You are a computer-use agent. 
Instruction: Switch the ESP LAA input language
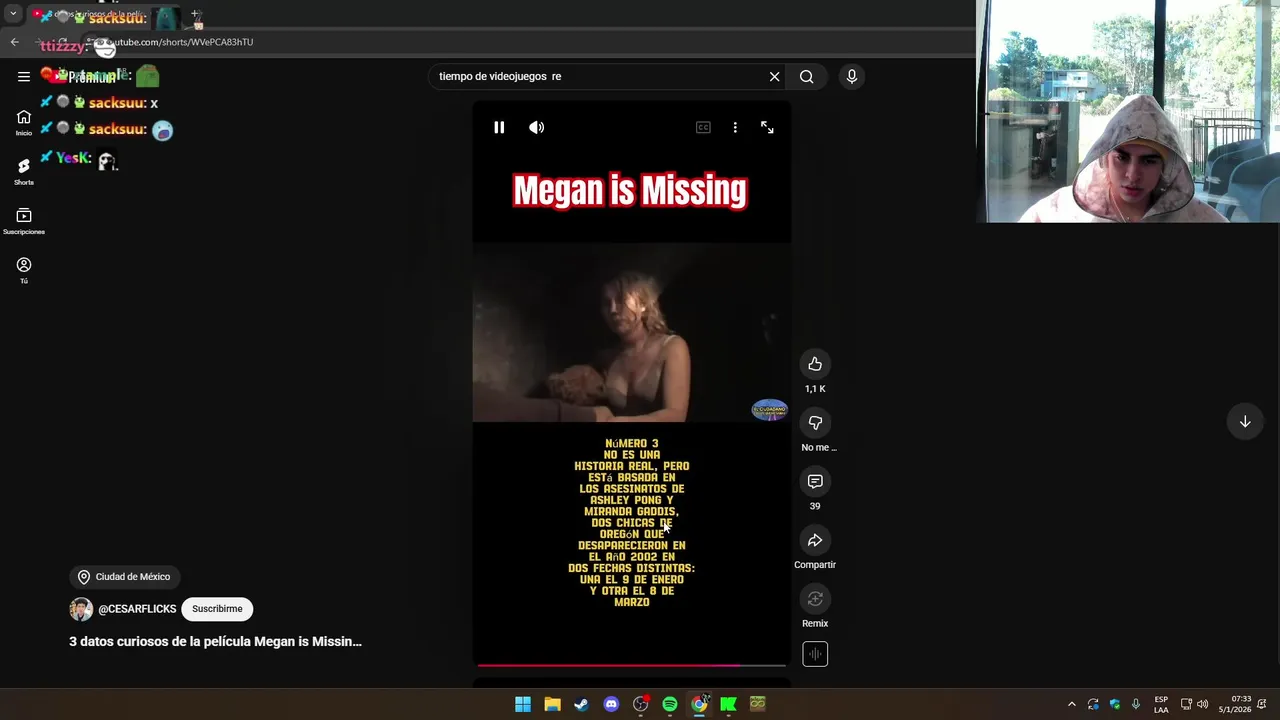(x=1161, y=704)
